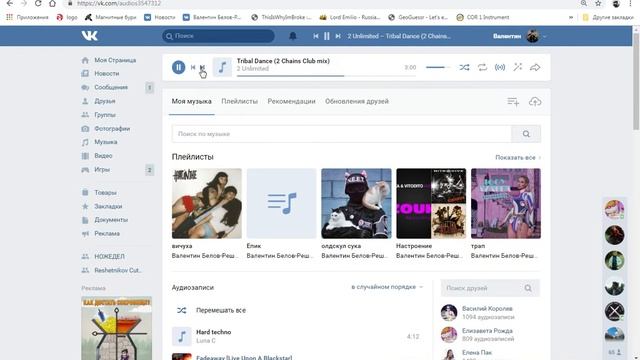Go to Моя Страница in sidebar

115,60
